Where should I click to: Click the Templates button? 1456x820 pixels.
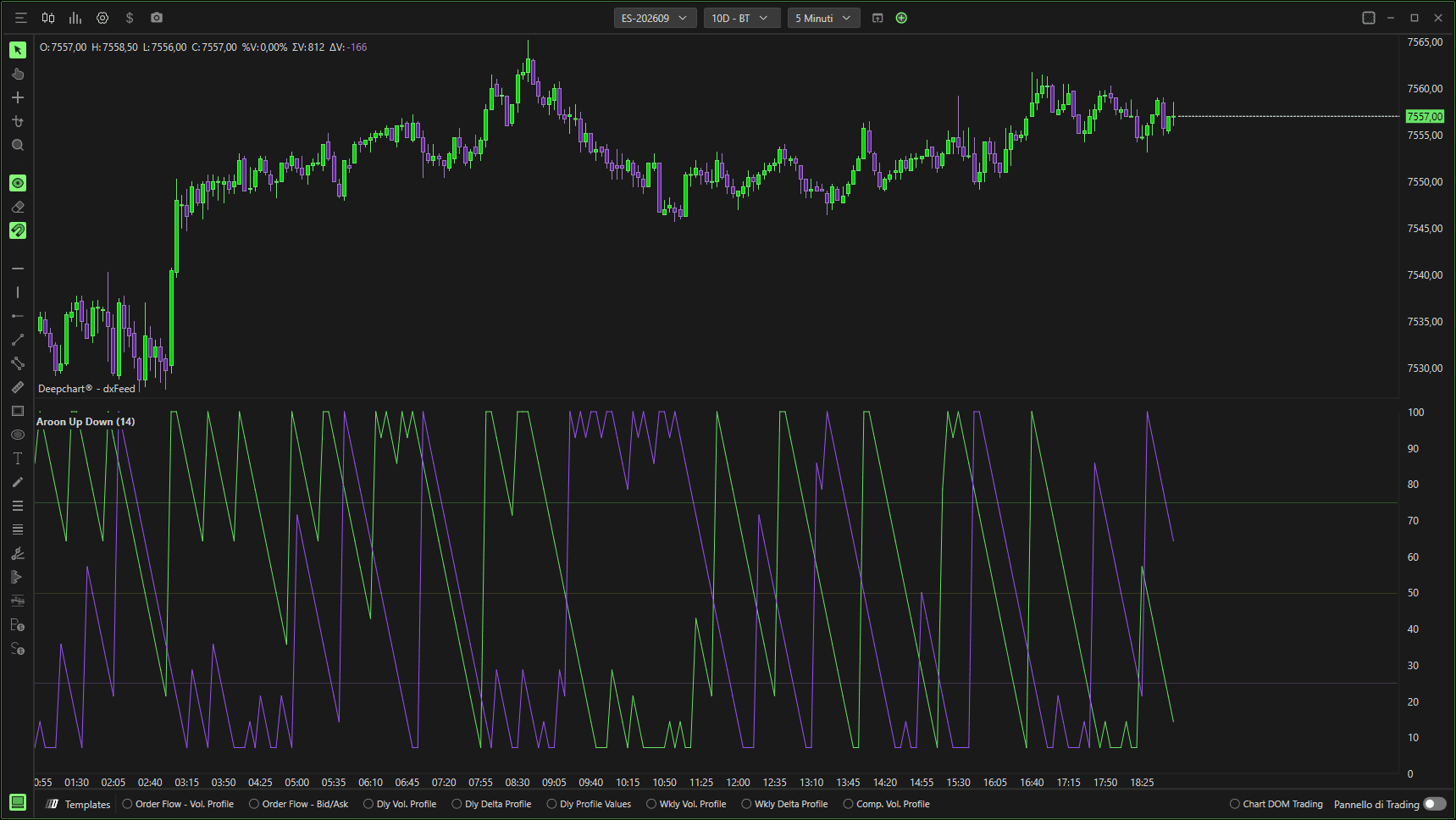[79, 804]
